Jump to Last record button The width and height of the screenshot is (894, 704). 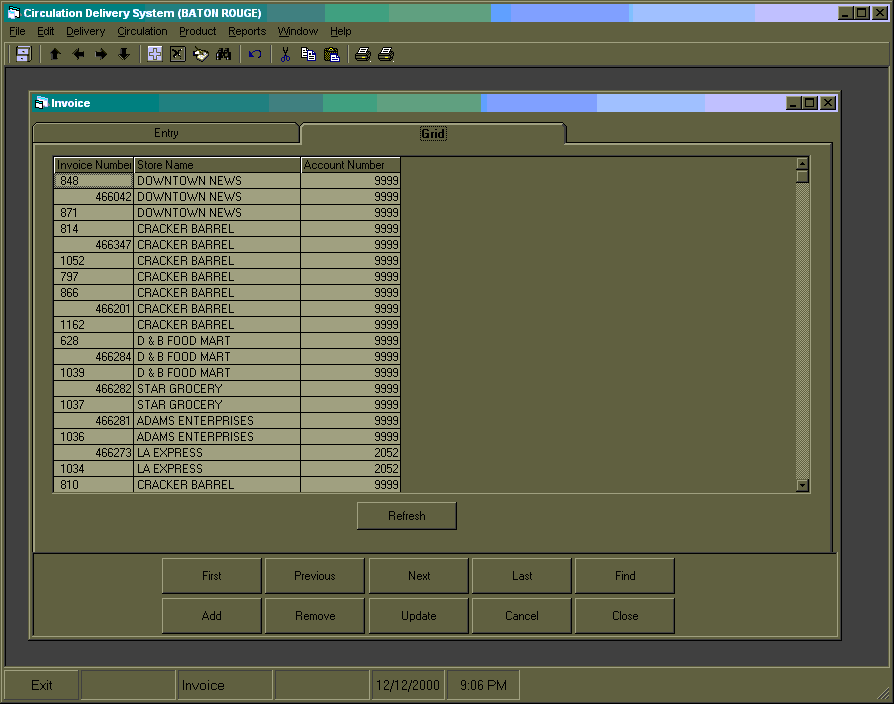(522, 576)
